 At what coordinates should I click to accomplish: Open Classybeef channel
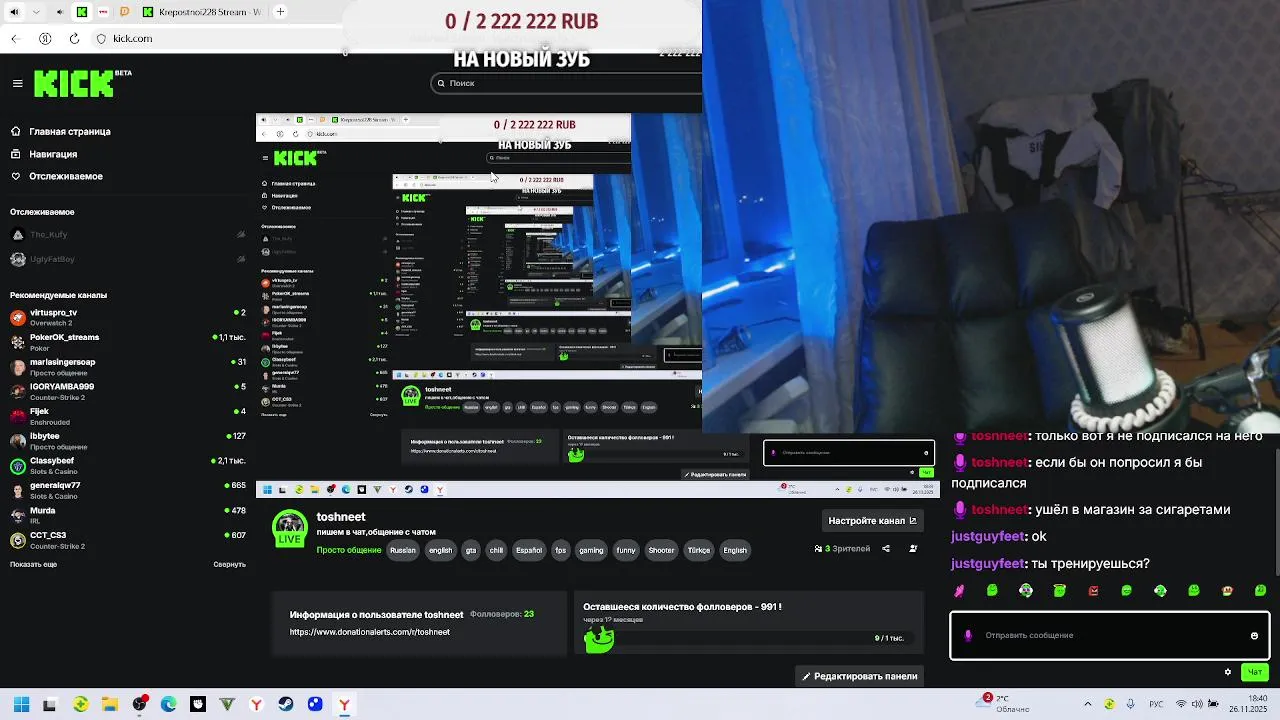tap(127, 466)
